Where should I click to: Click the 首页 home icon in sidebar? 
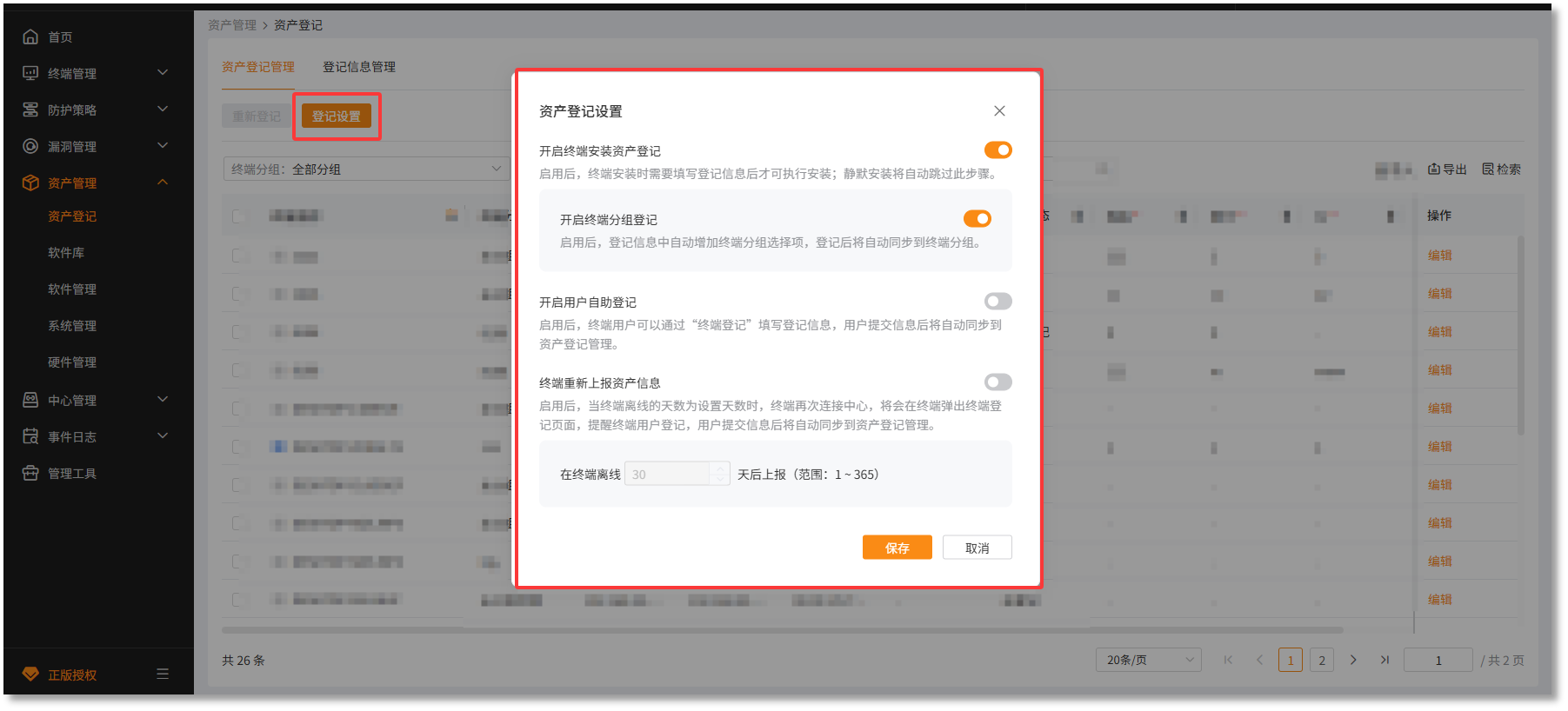click(x=30, y=37)
